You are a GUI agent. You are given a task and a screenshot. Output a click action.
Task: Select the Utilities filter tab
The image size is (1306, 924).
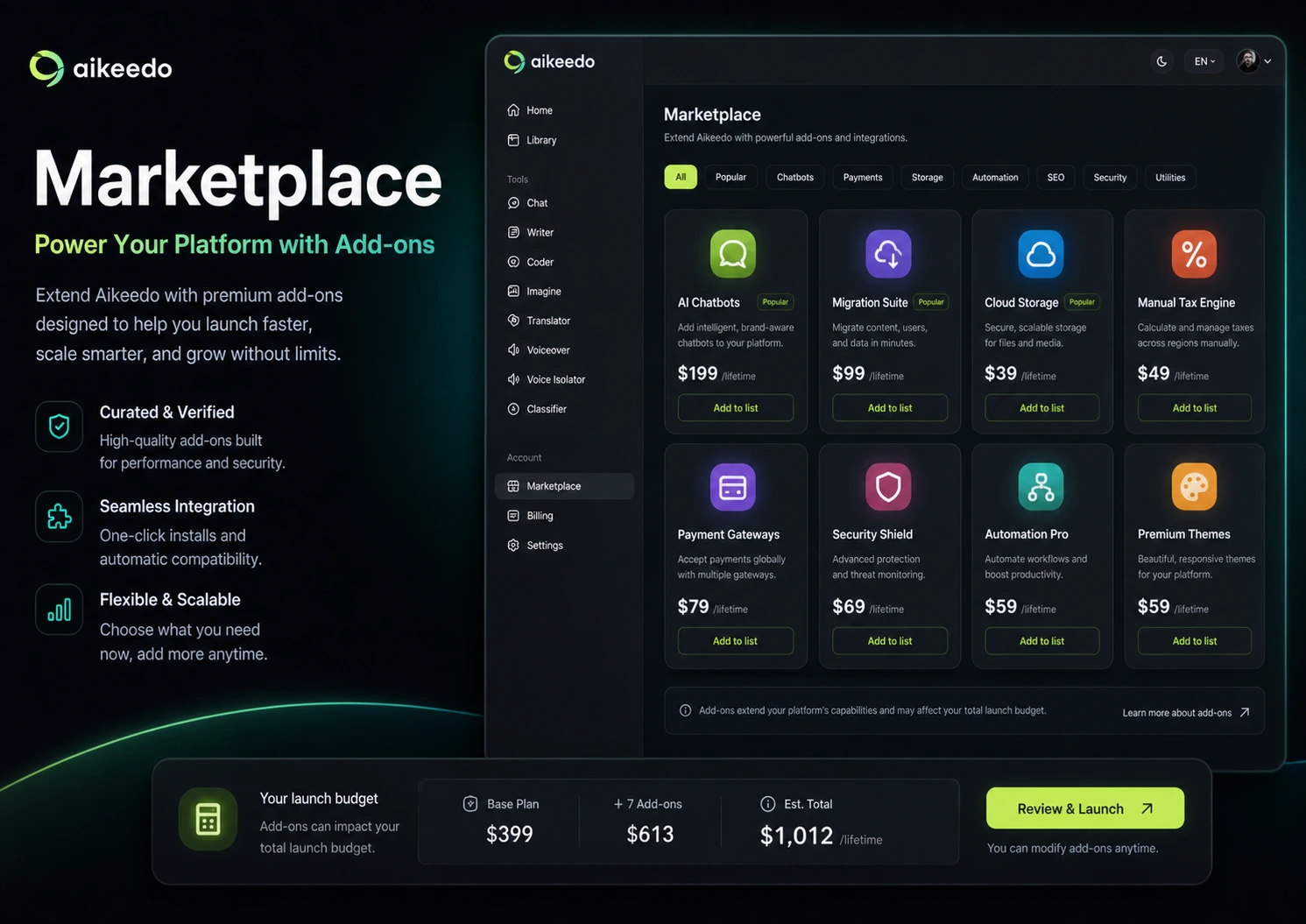coord(1170,177)
